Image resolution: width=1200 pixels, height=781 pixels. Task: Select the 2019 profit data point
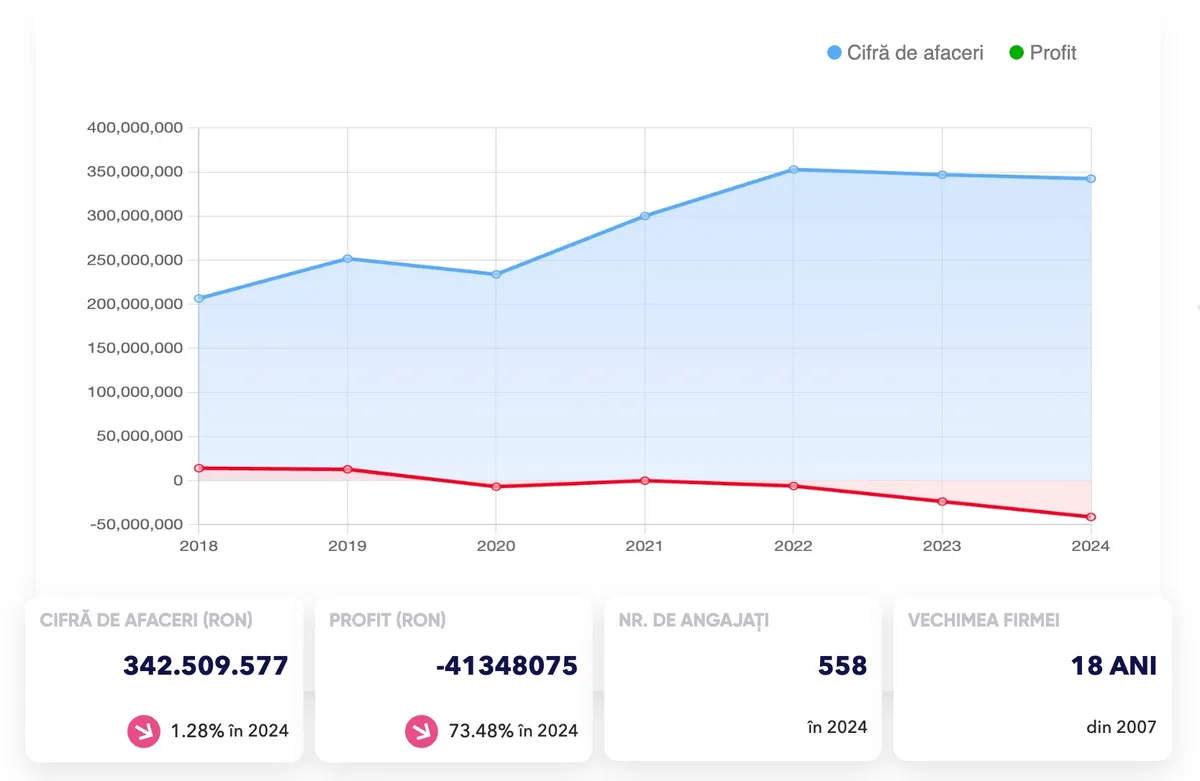tap(347, 469)
